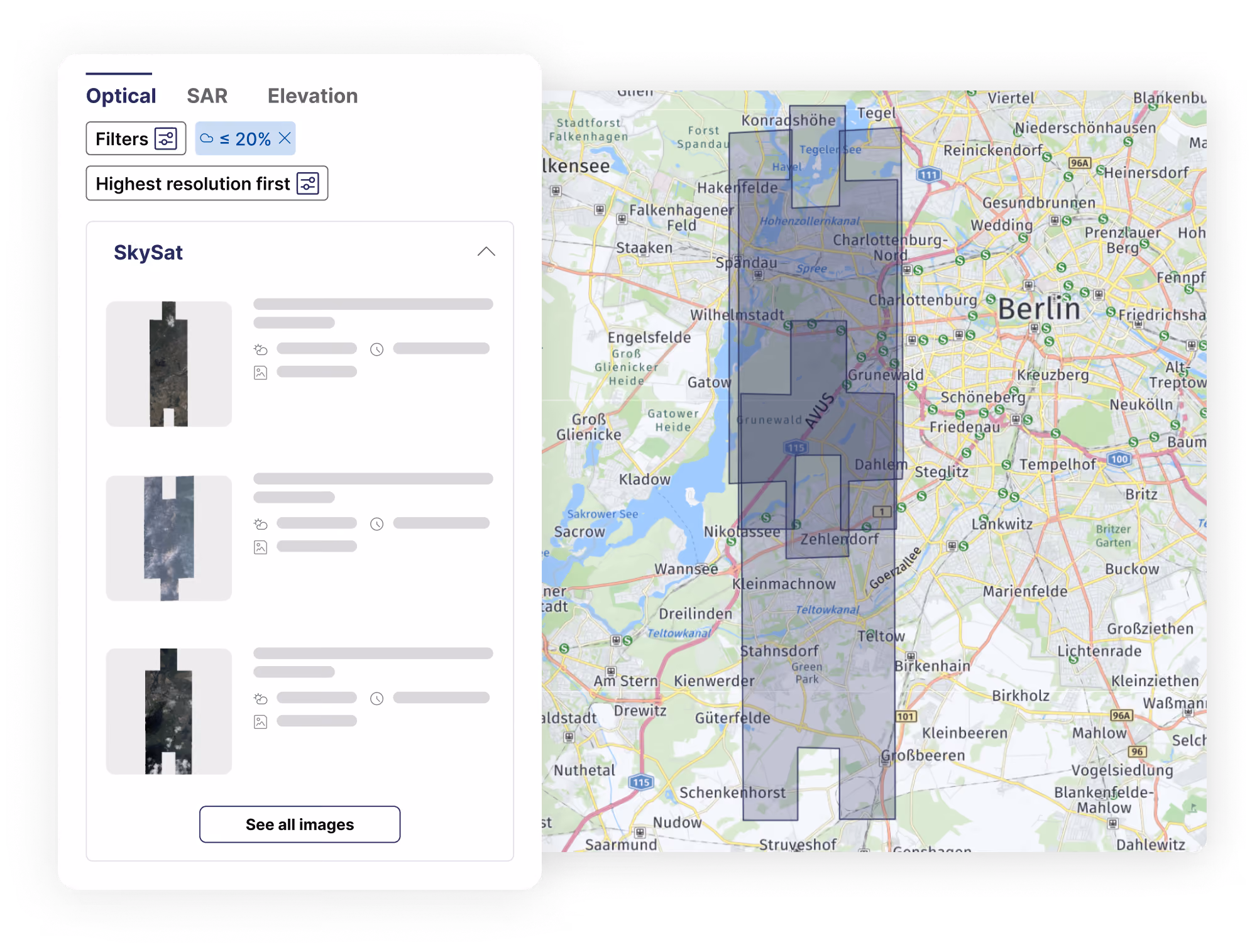Viewport: 1257px width, 952px height.
Task: Click the See all images button
Action: [x=300, y=824]
